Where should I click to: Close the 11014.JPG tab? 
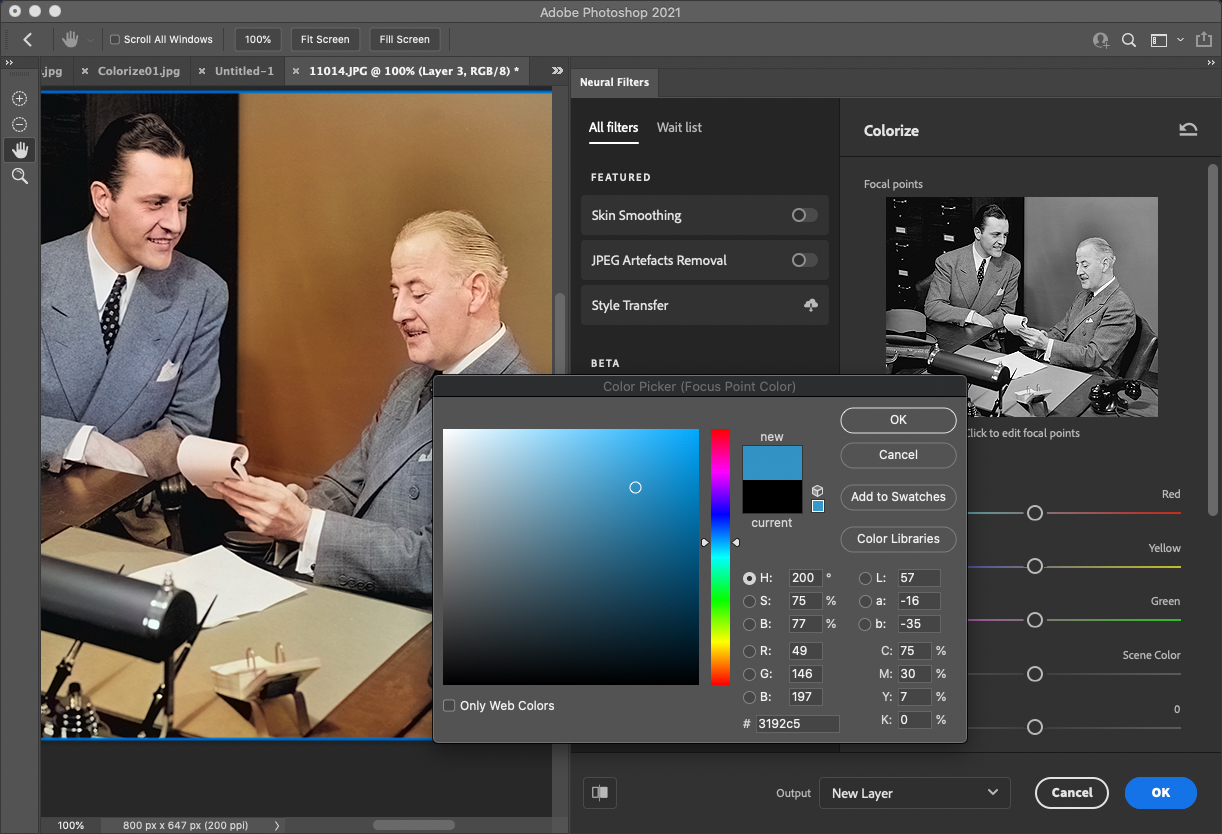tap(297, 71)
